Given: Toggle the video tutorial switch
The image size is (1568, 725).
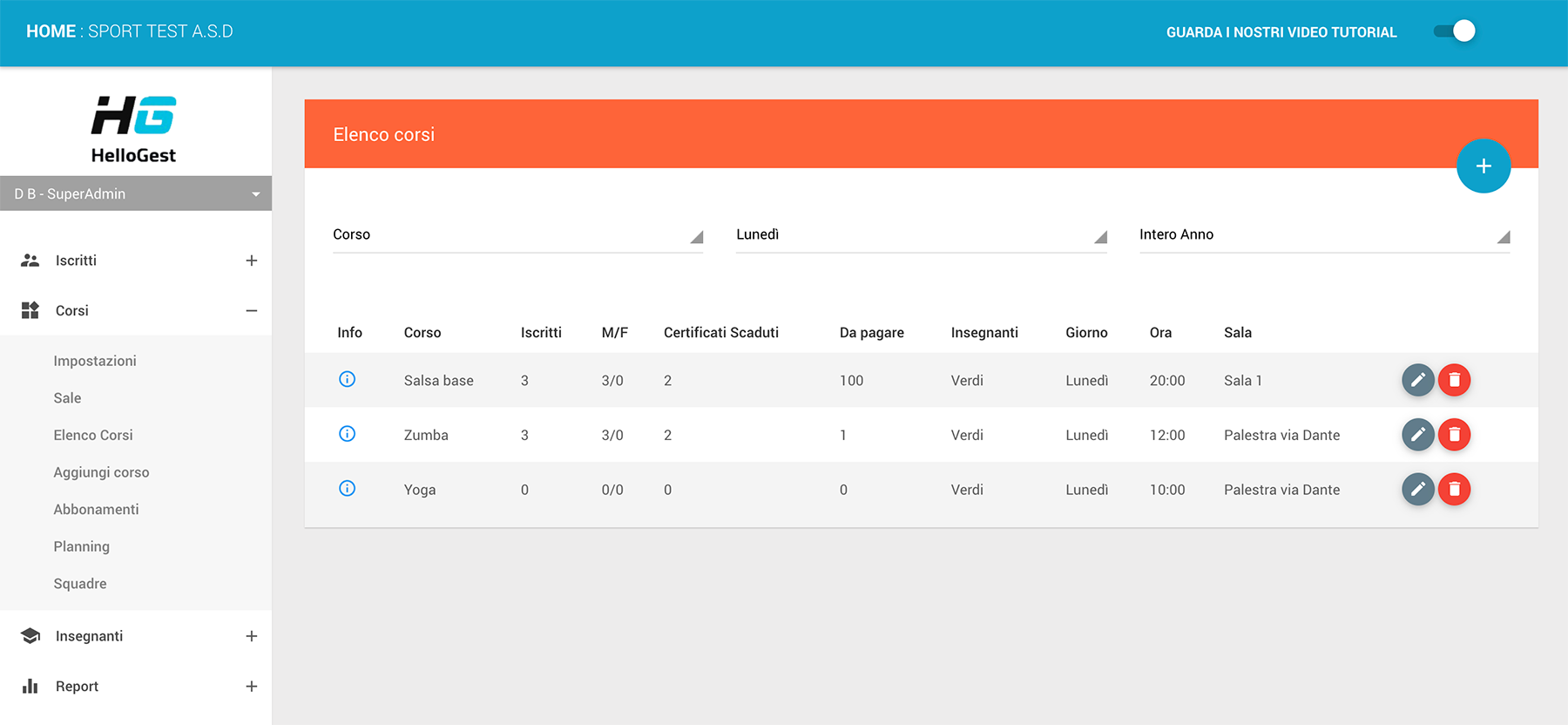Looking at the screenshot, I should pyautogui.click(x=1455, y=31).
